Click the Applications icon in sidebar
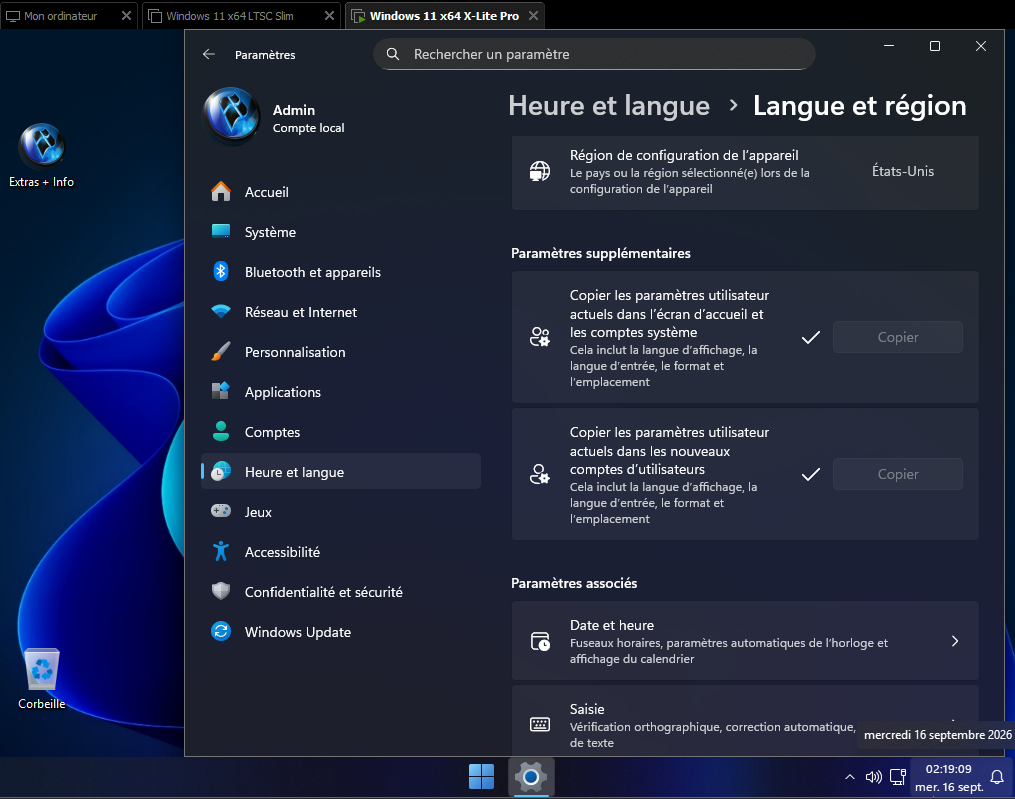This screenshot has height=799, width=1015. click(221, 391)
